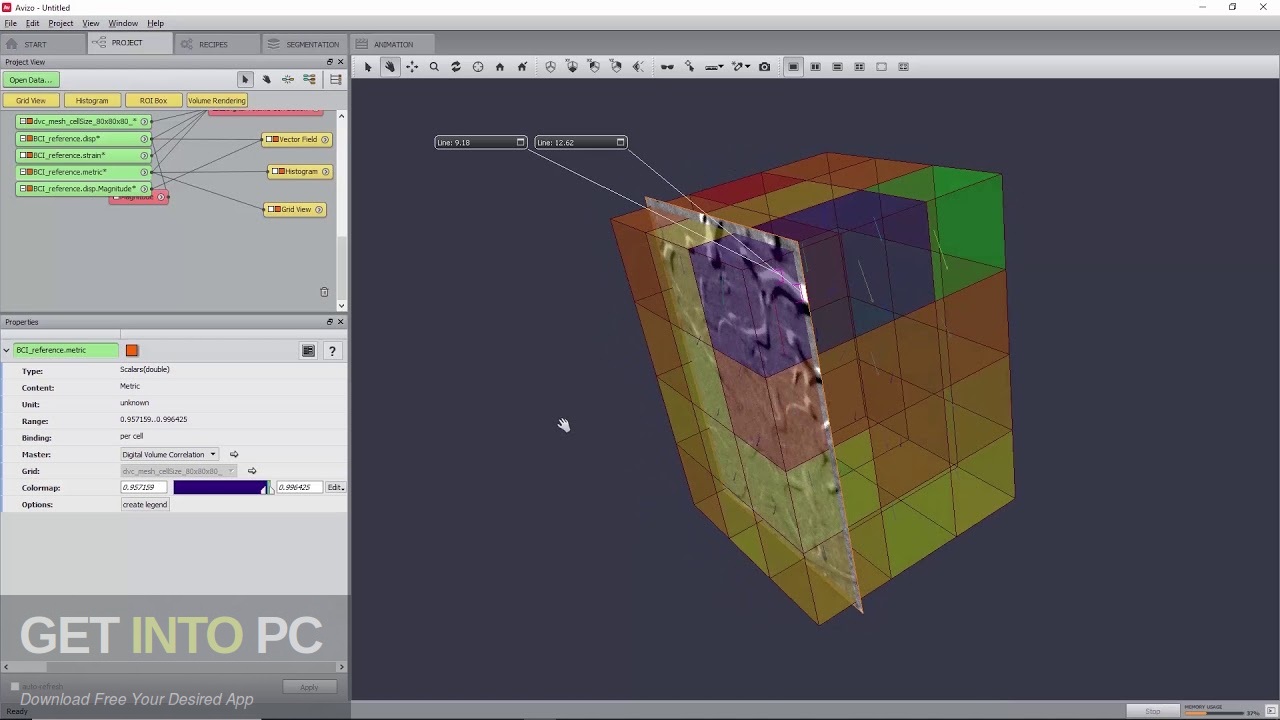Click the perspective/orthographic view icon
This screenshot has width=1280, height=720.
coord(550,67)
